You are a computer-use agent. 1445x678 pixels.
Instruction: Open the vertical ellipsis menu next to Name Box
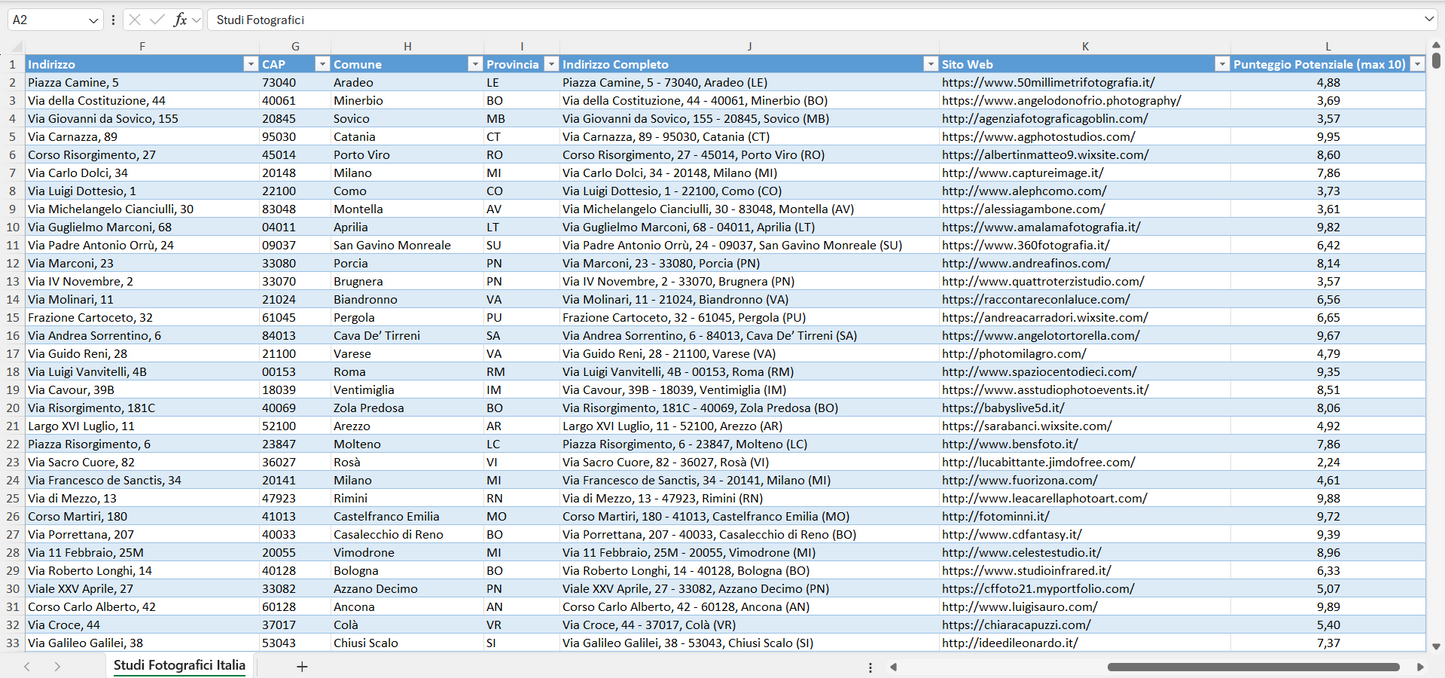click(x=113, y=19)
